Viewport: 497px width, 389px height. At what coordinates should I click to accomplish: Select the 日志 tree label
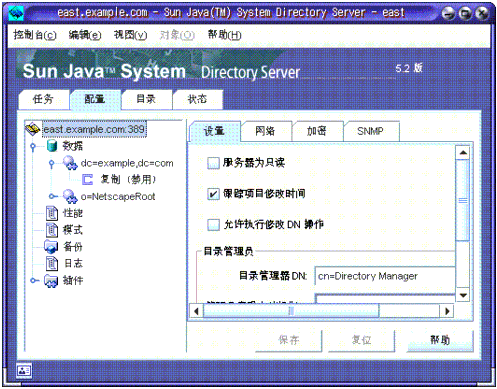[73, 264]
